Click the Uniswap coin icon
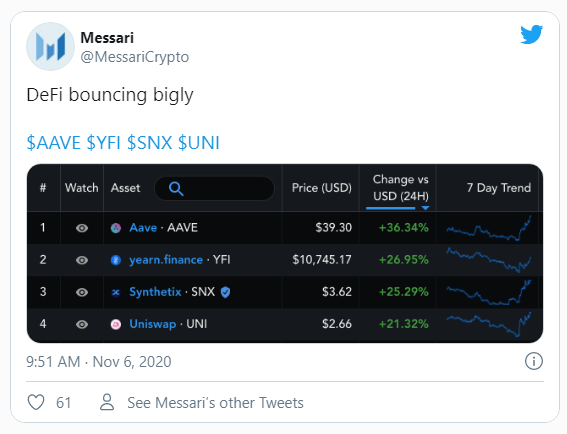The width and height of the screenshot is (567, 434). click(116, 324)
